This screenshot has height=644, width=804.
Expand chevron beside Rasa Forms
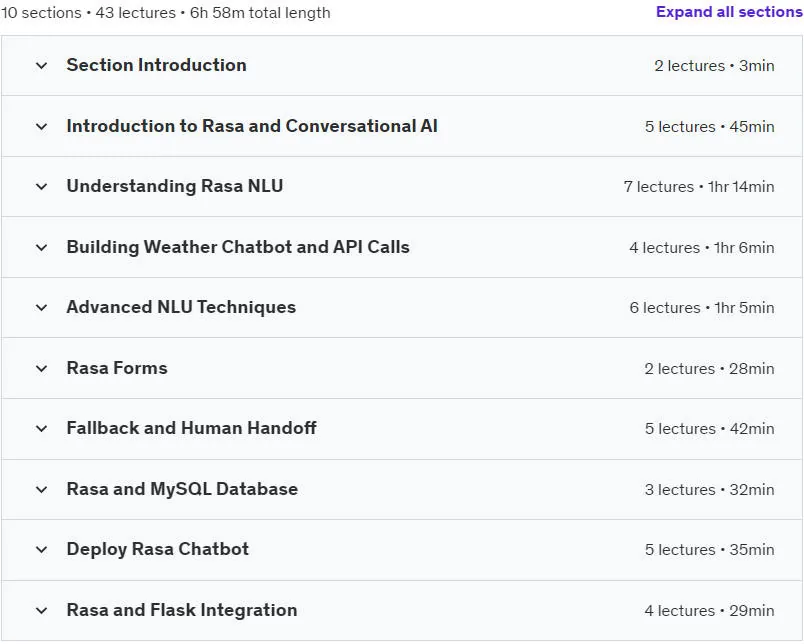tap(42, 369)
